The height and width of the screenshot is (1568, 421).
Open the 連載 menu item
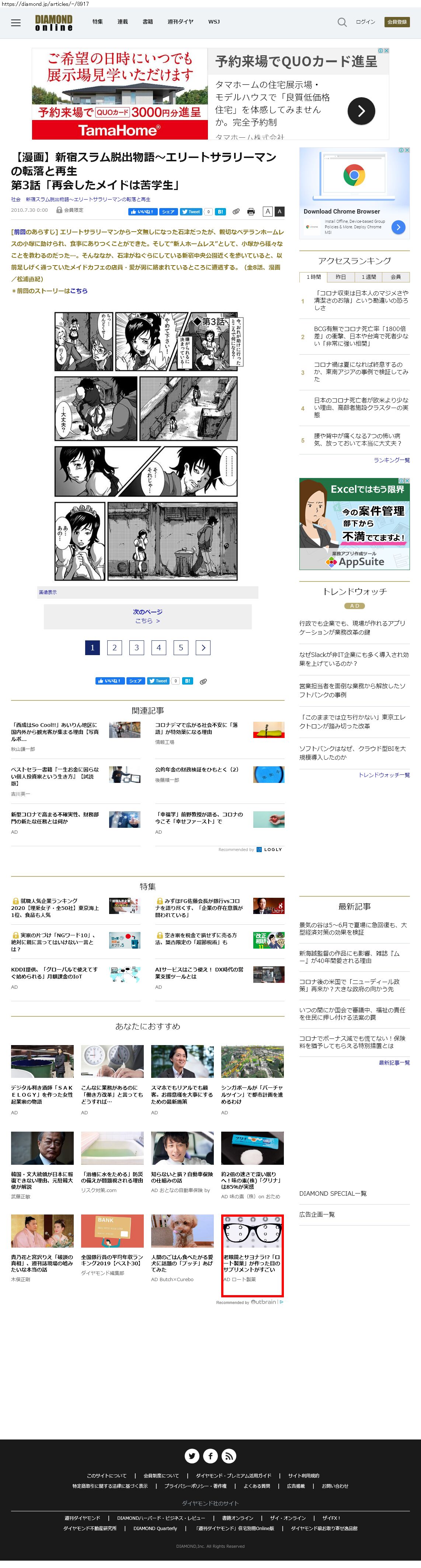pos(122,22)
